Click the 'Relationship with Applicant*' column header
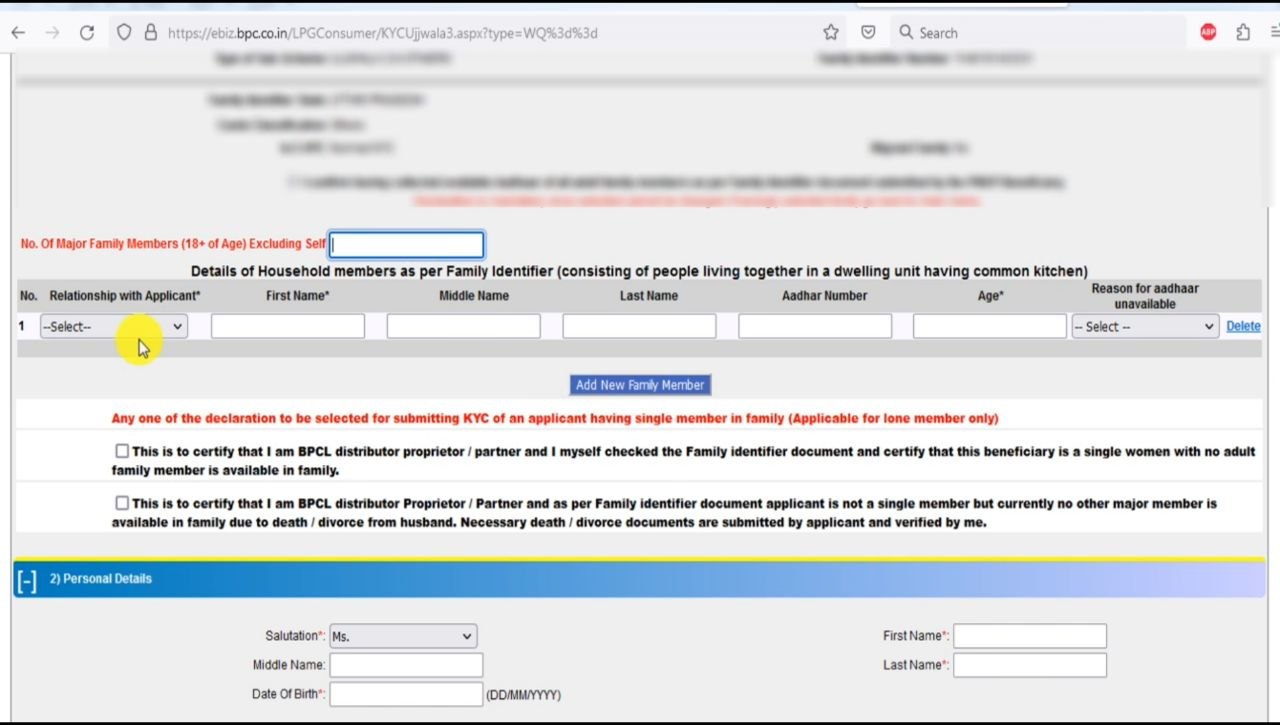 [x=125, y=296]
